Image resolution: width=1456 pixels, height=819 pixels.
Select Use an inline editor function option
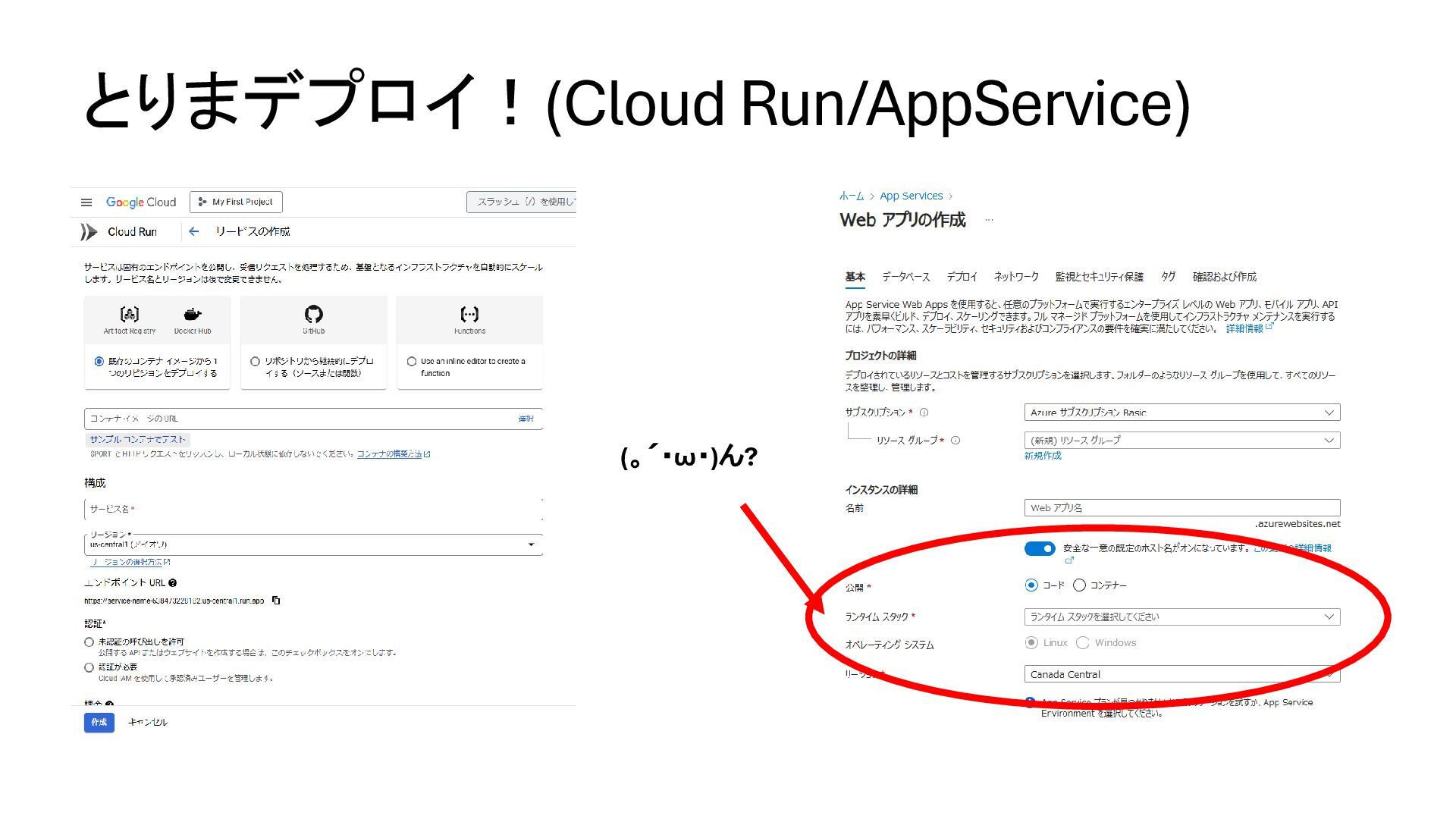[x=411, y=362]
